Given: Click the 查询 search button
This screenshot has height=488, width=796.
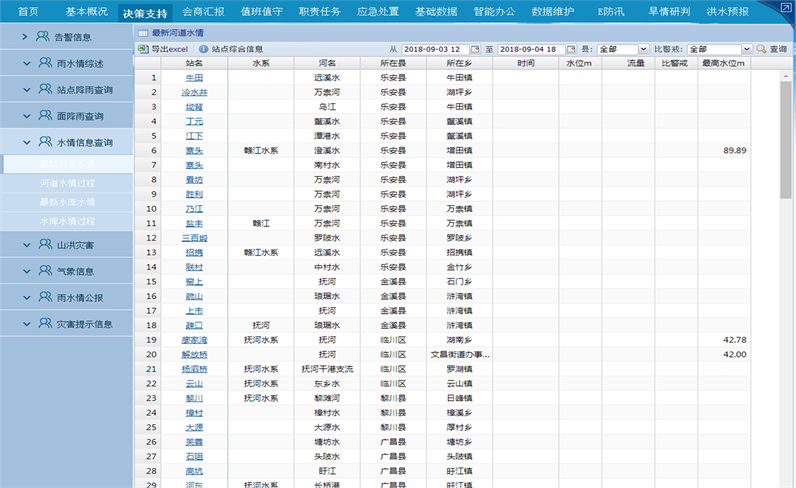Looking at the screenshot, I should pos(772,49).
